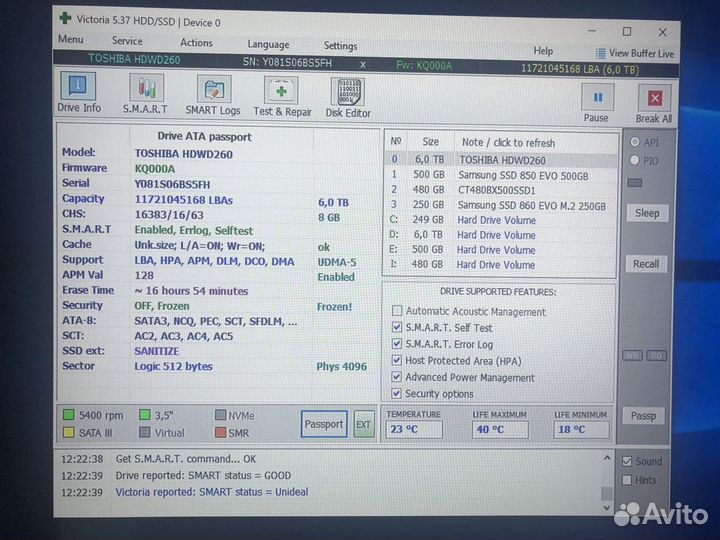The width and height of the screenshot is (720, 540).
Task: Click log line 'Victoria reported: SMART status = Unideal'
Action: [x=212, y=492]
